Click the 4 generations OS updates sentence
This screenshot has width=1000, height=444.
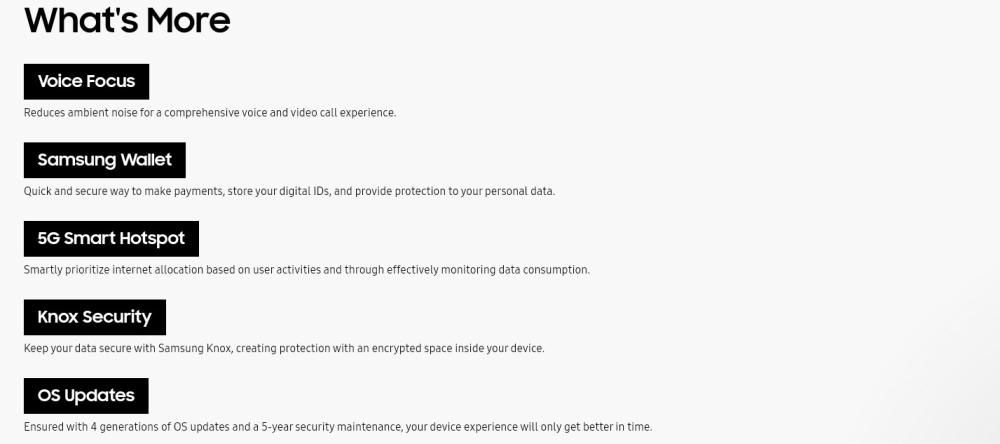pos(337,427)
